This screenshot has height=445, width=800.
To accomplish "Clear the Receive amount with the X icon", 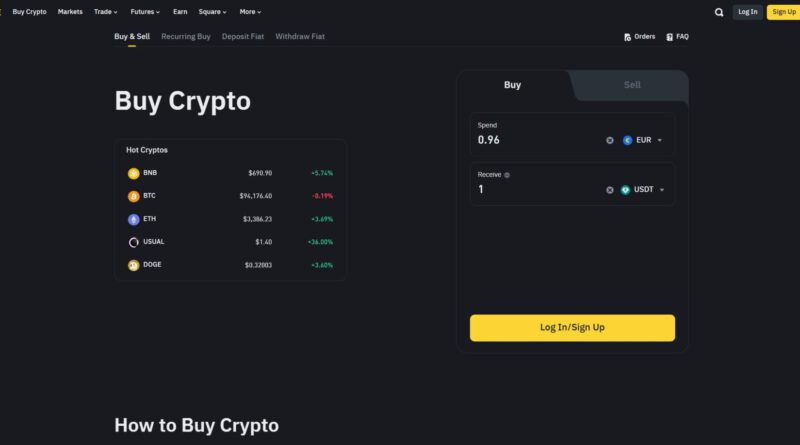I will [610, 190].
